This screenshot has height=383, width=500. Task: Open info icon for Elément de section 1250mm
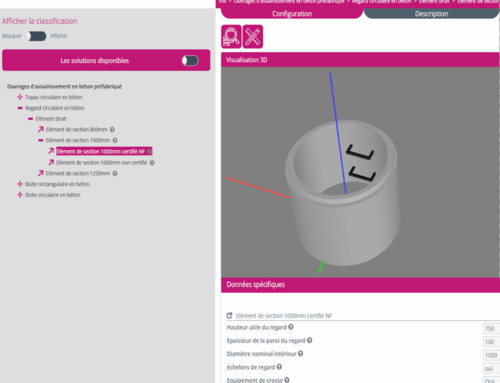tap(115, 173)
